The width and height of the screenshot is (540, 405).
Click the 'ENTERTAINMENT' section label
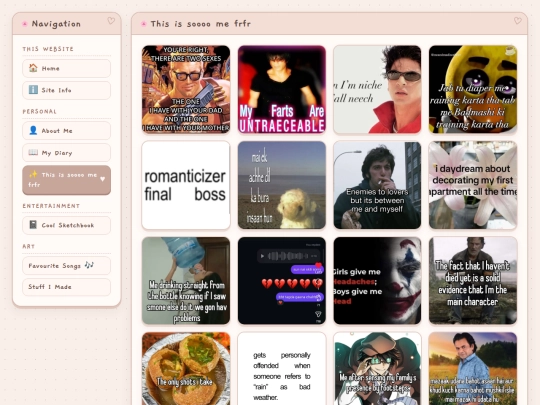click(x=51, y=206)
